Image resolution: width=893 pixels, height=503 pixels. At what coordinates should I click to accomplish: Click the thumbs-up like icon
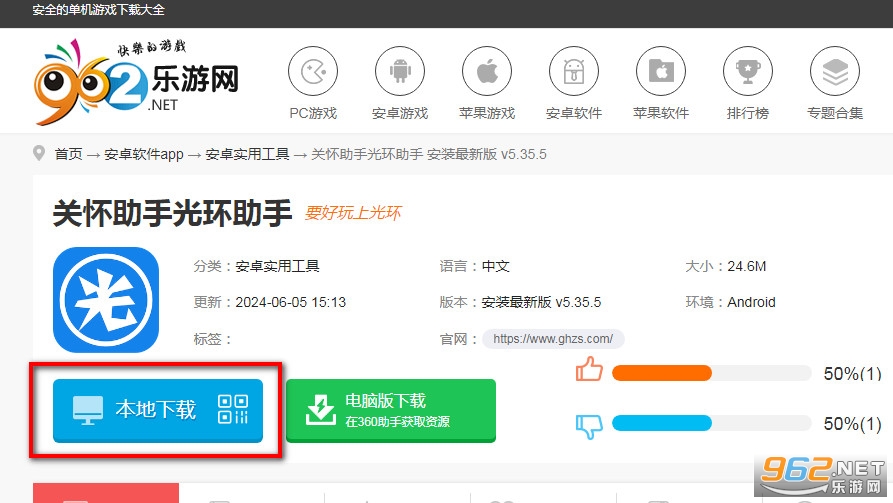point(589,369)
